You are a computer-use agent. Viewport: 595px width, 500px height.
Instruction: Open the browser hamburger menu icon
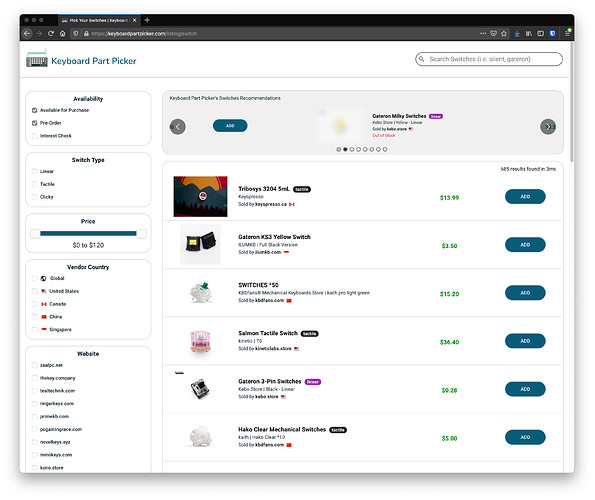567,33
